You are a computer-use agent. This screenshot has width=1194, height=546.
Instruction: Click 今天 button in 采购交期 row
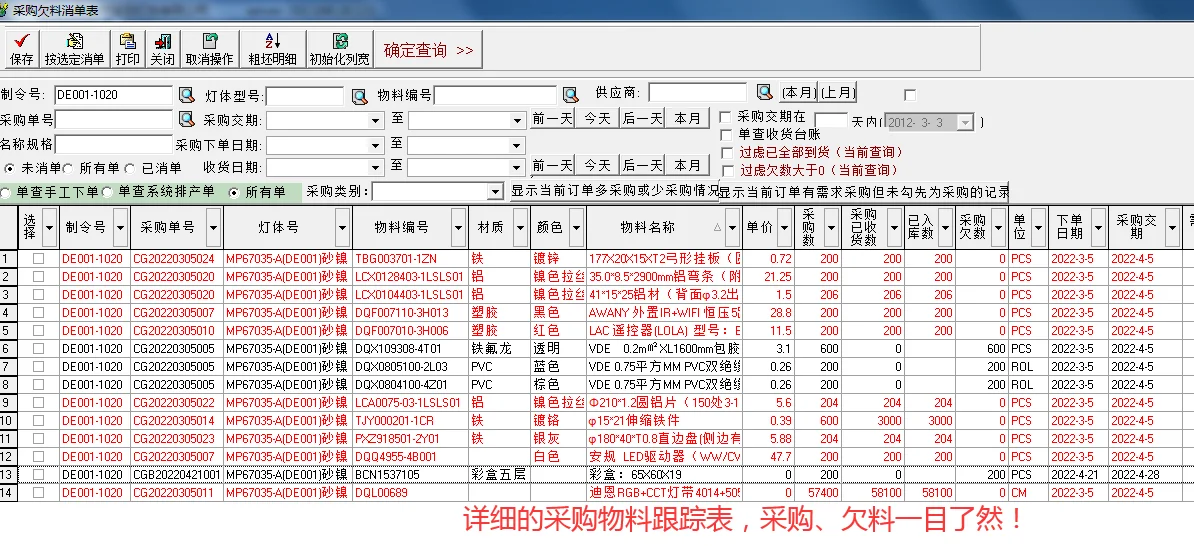pyautogui.click(x=598, y=118)
